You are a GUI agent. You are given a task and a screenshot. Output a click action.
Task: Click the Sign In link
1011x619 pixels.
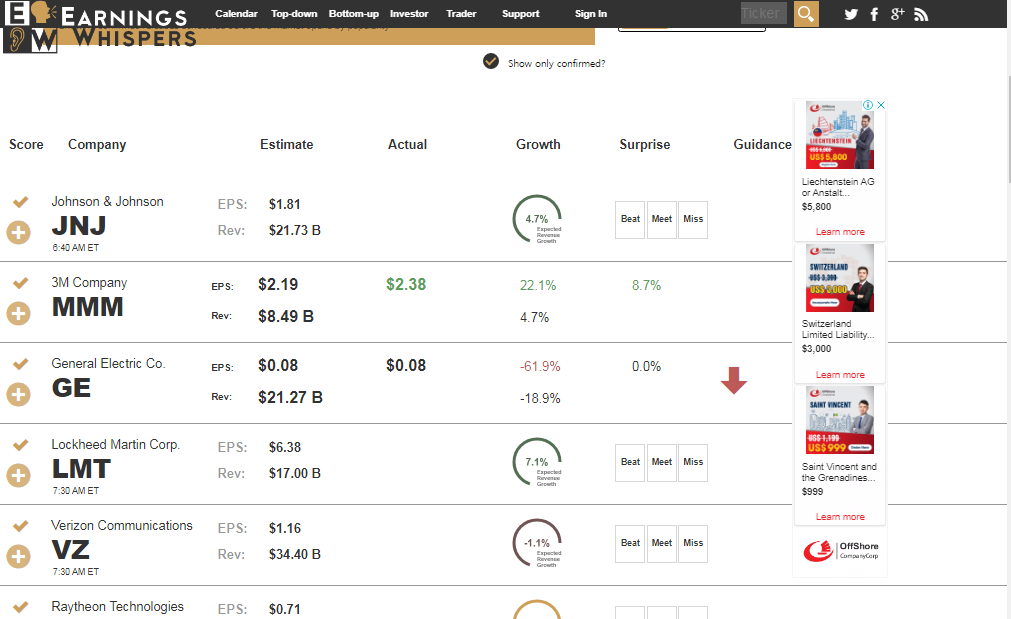coord(591,14)
